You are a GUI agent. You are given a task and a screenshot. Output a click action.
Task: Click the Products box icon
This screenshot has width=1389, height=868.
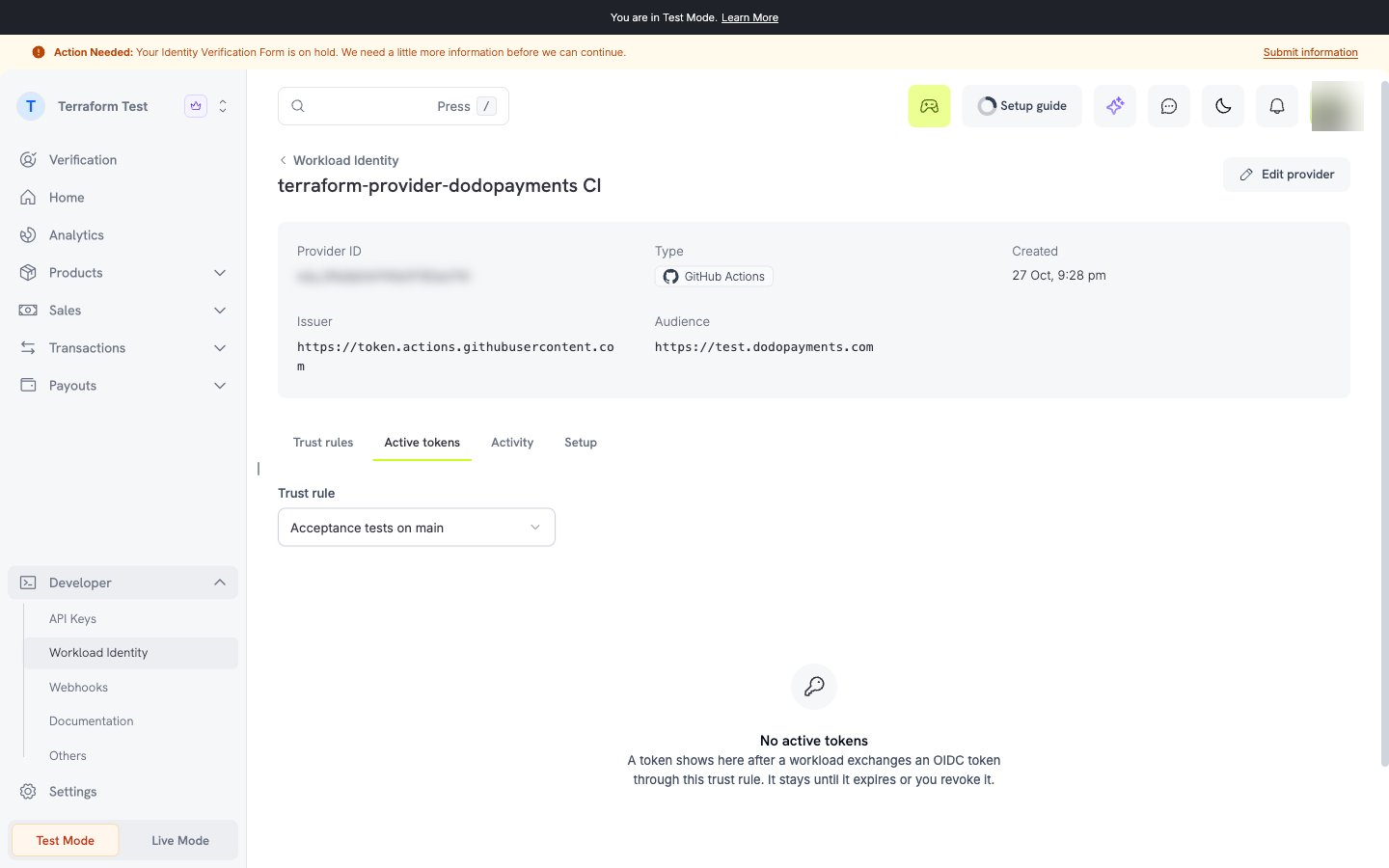(28, 273)
